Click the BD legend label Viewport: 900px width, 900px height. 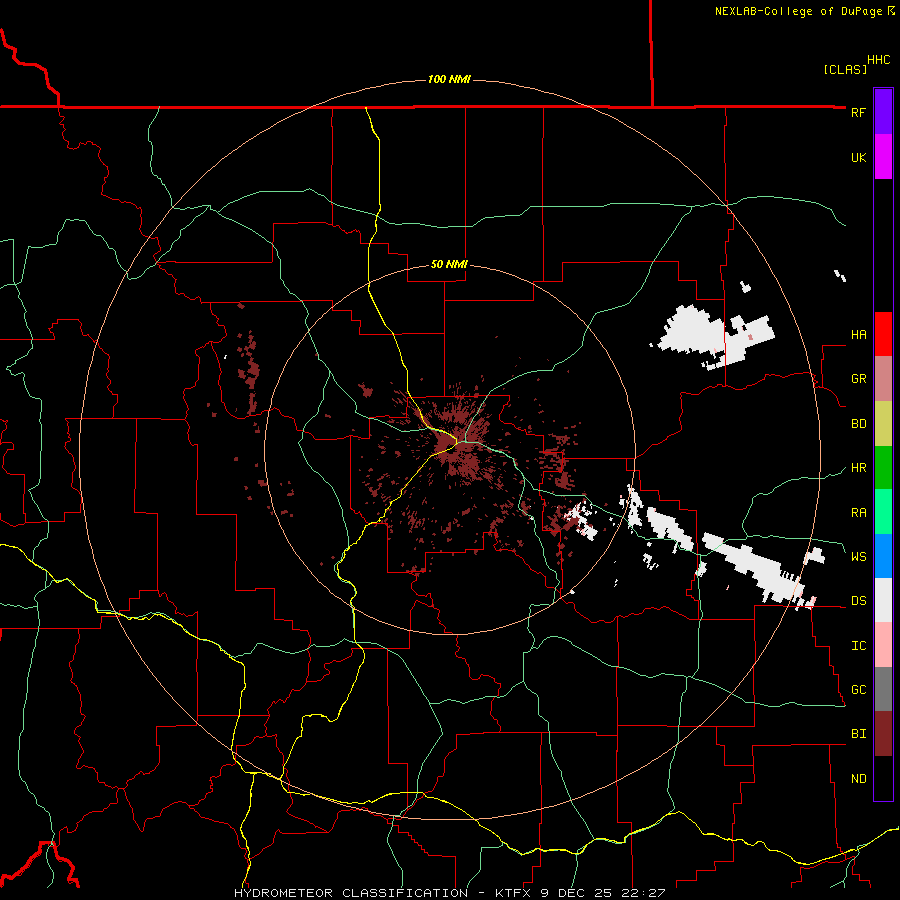(x=858, y=424)
